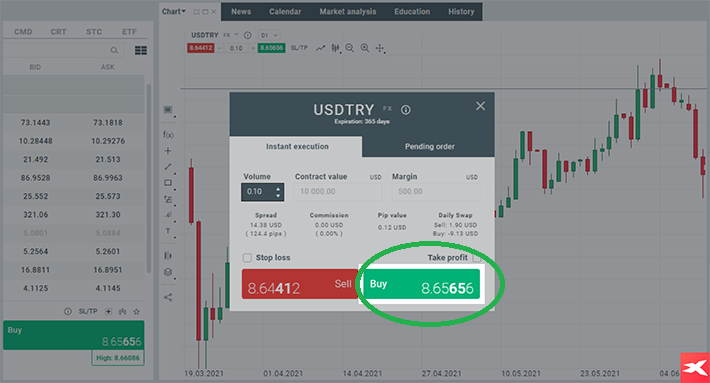Click the top template icon in chart sidebar
710x383 pixels.
168,110
